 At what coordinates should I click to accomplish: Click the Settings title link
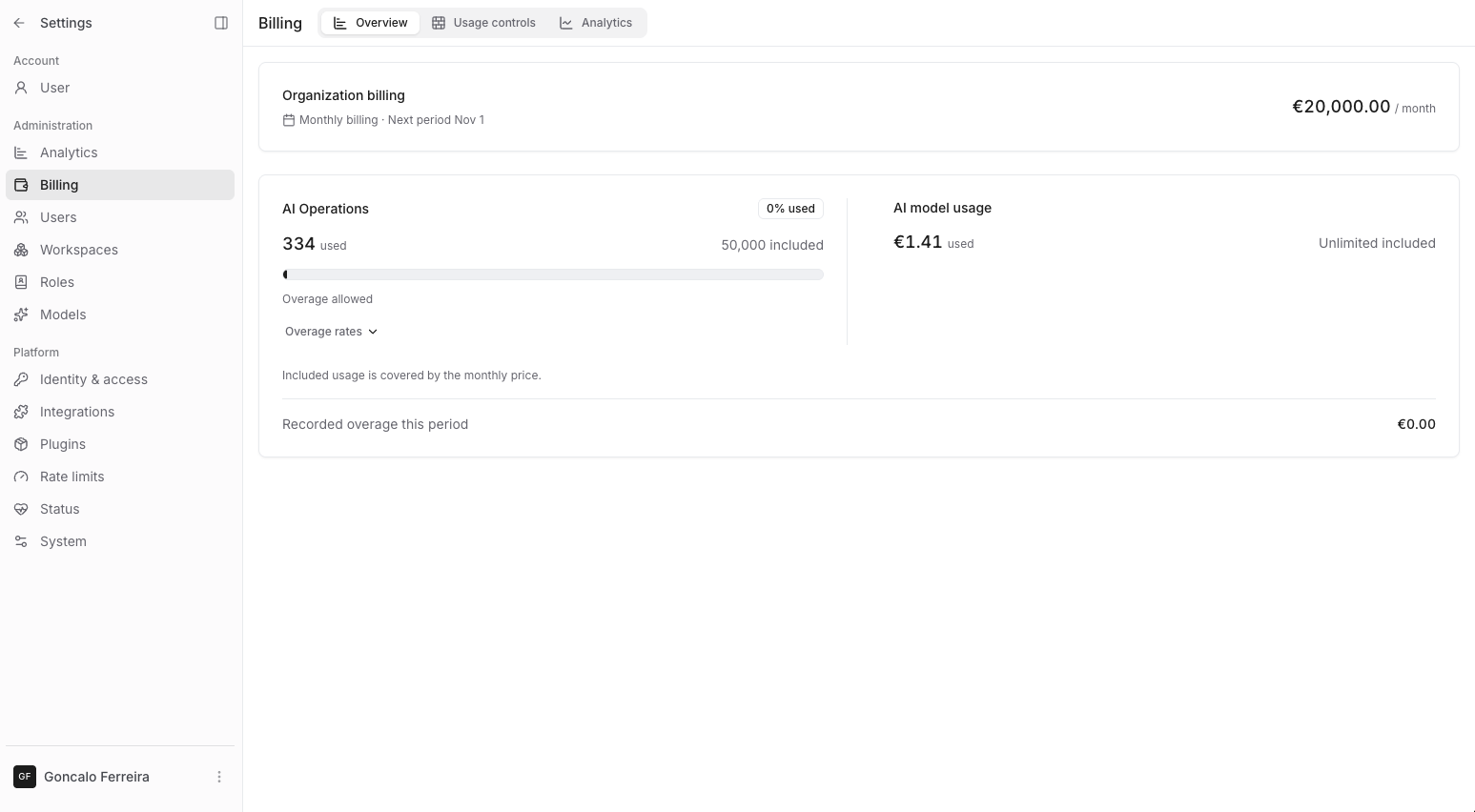coord(66,23)
